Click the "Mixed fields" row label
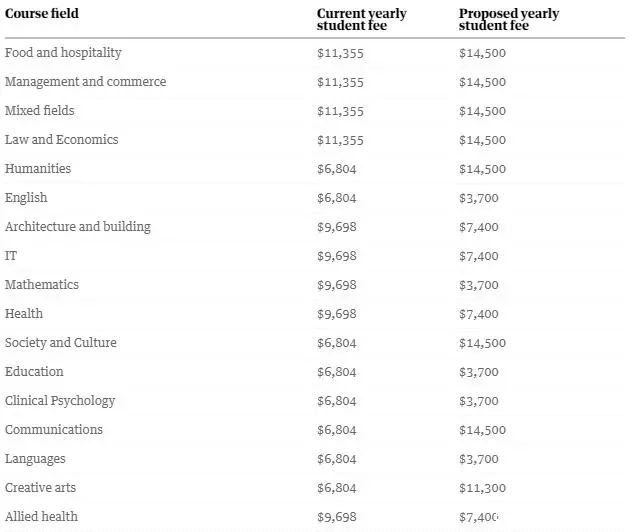Viewport: 630px width, 532px height. tap(39, 110)
